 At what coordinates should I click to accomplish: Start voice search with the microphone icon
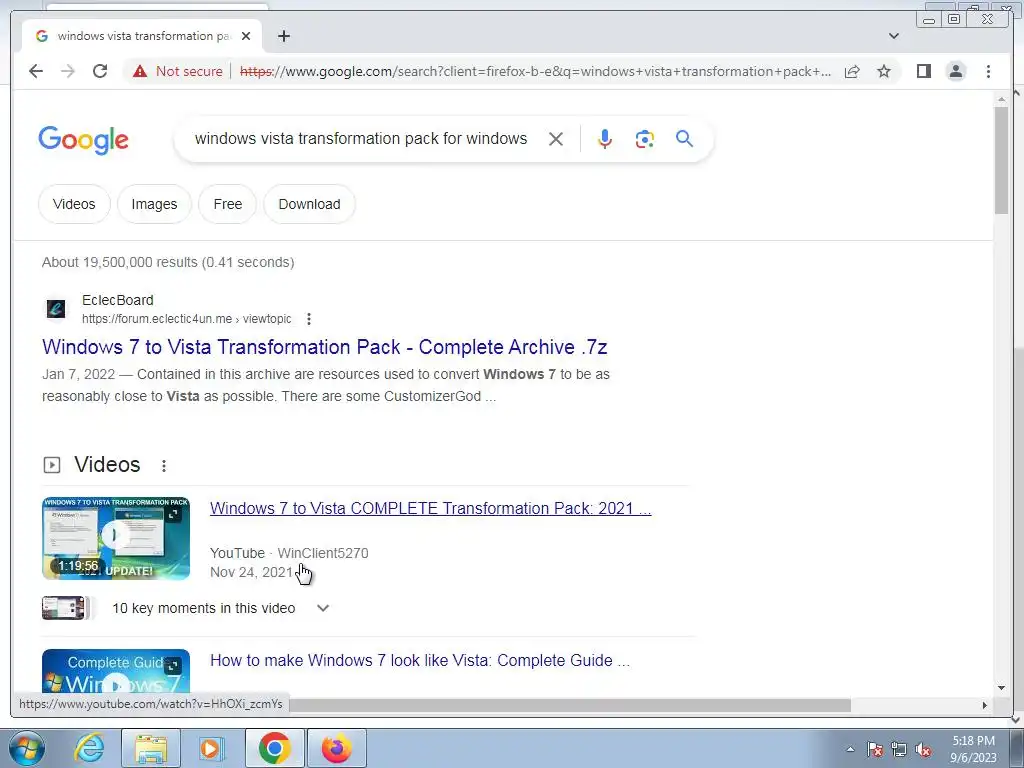605,139
